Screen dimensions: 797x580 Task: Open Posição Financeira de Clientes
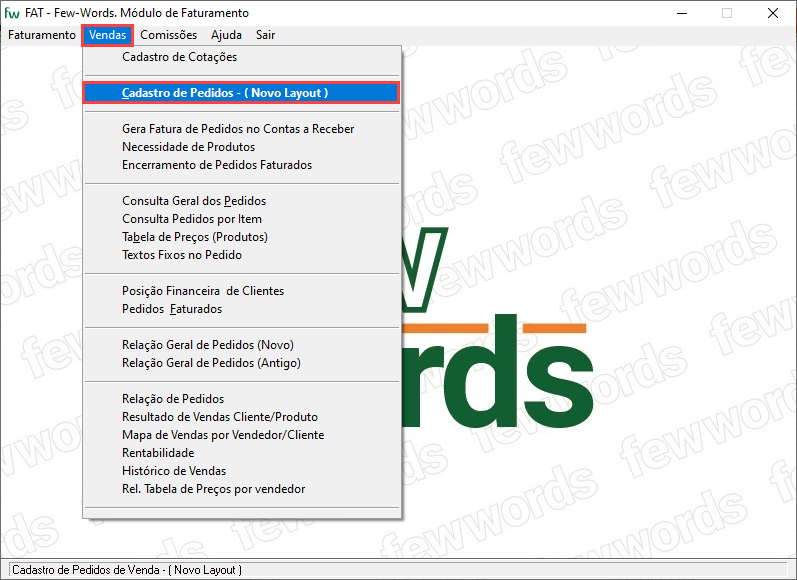[x=241, y=291]
